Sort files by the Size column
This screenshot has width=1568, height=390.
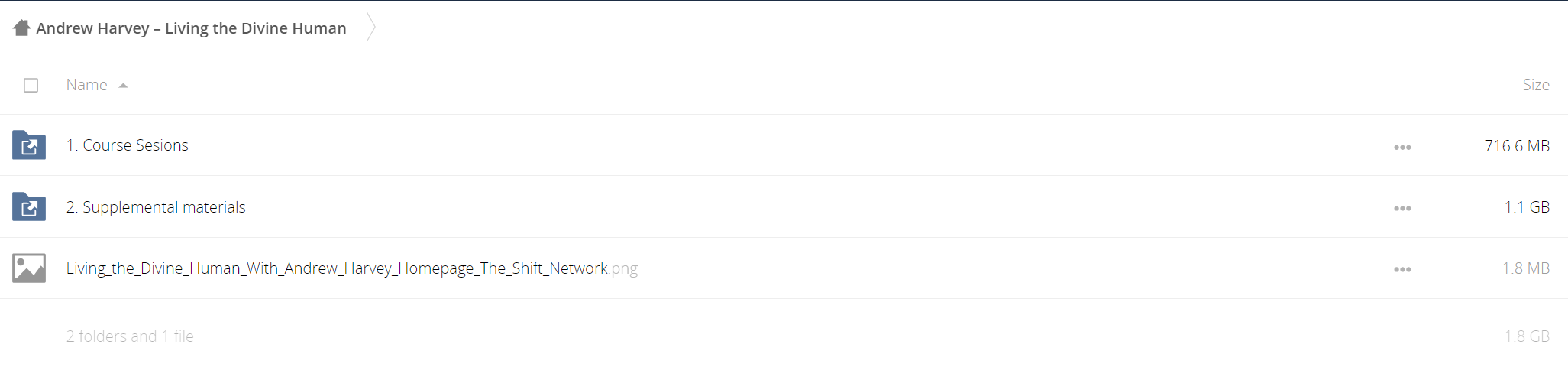(x=1535, y=85)
